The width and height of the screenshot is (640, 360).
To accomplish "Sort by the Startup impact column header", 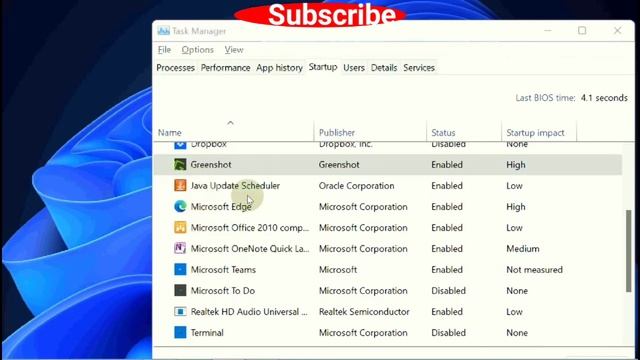I will point(535,133).
